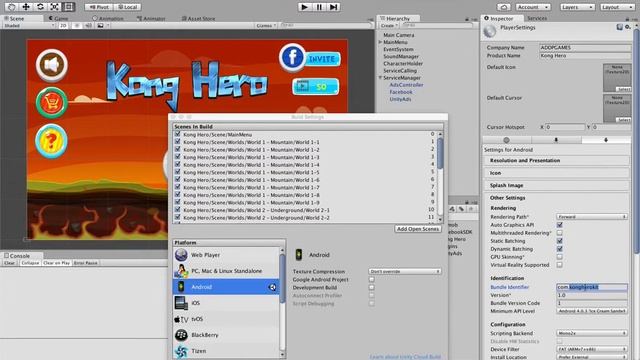640x360 pixels.
Task: Toggle Pivot handle position button
Action: coord(99,7)
